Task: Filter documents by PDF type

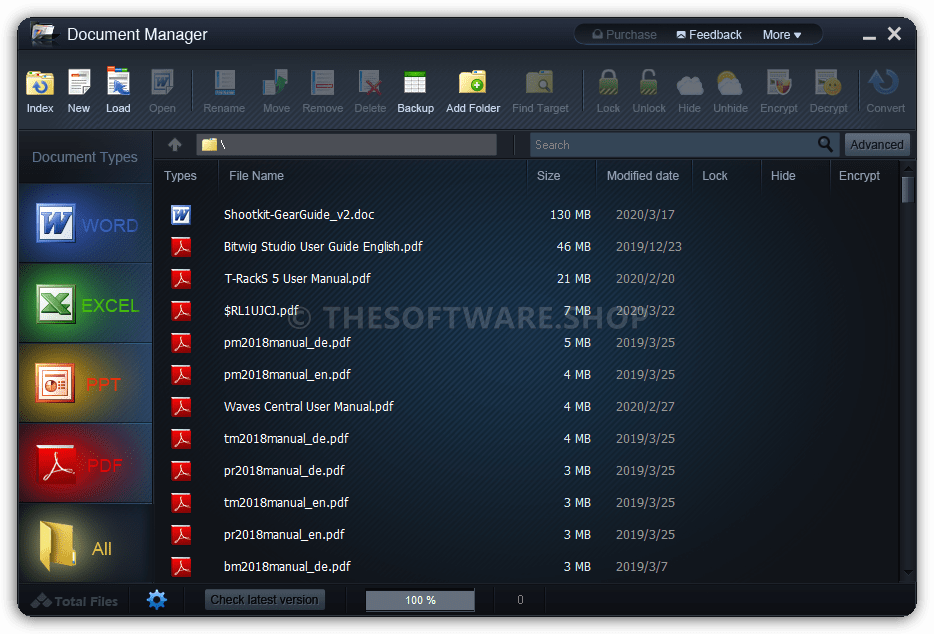Action: (86, 464)
